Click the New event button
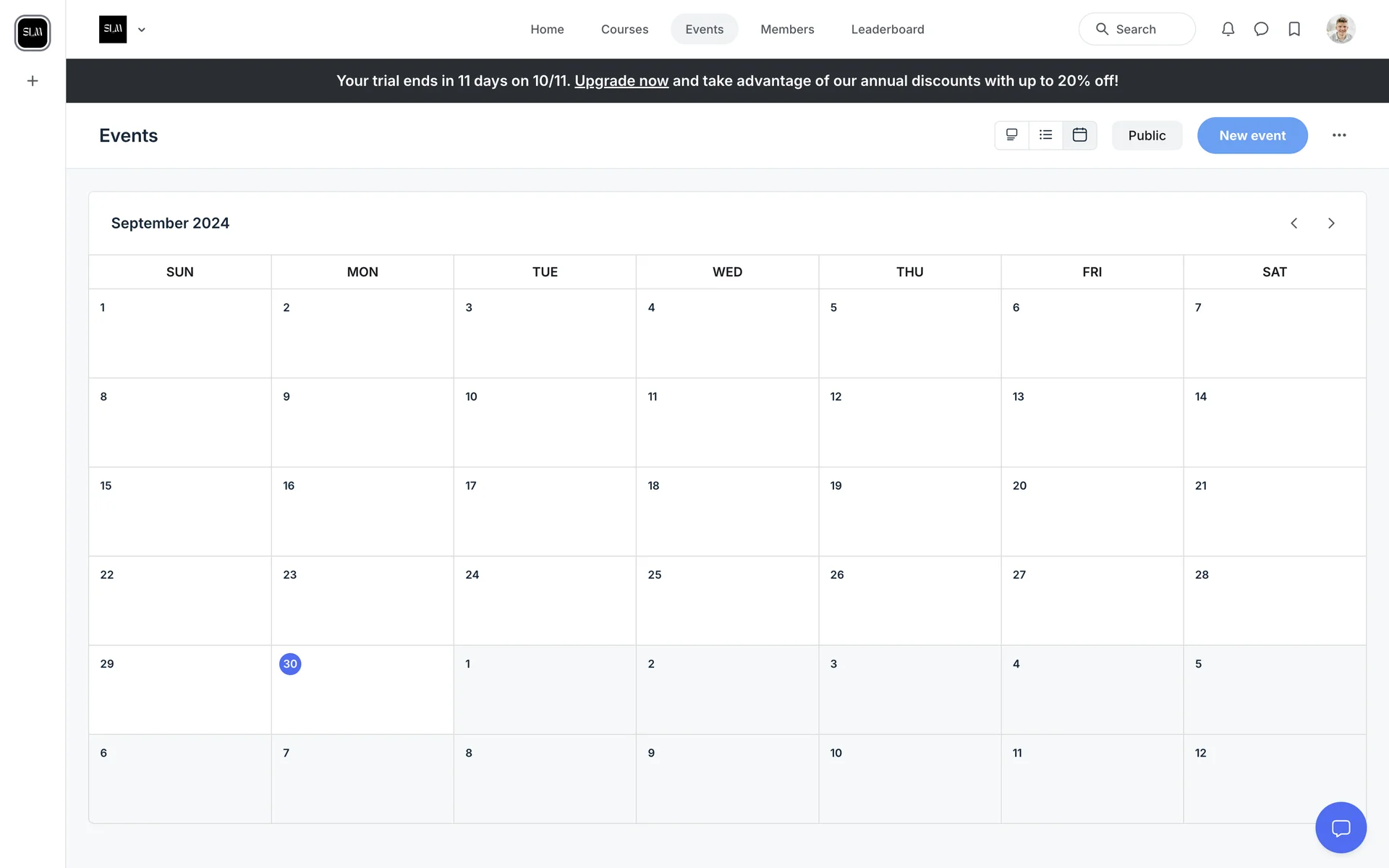Viewport: 1389px width, 868px height. [x=1252, y=135]
